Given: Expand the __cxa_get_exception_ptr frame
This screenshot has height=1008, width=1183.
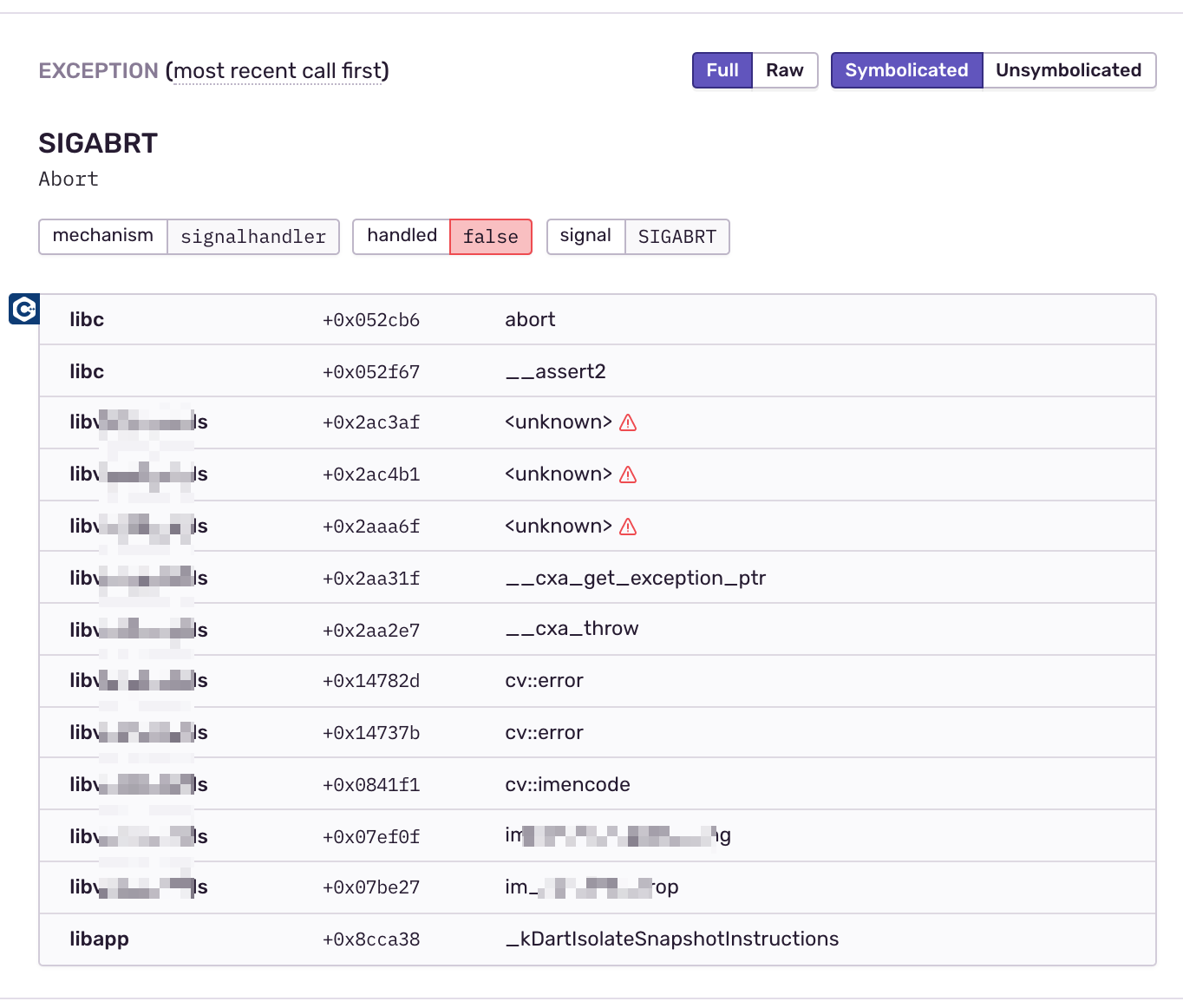Looking at the screenshot, I should coord(598,578).
